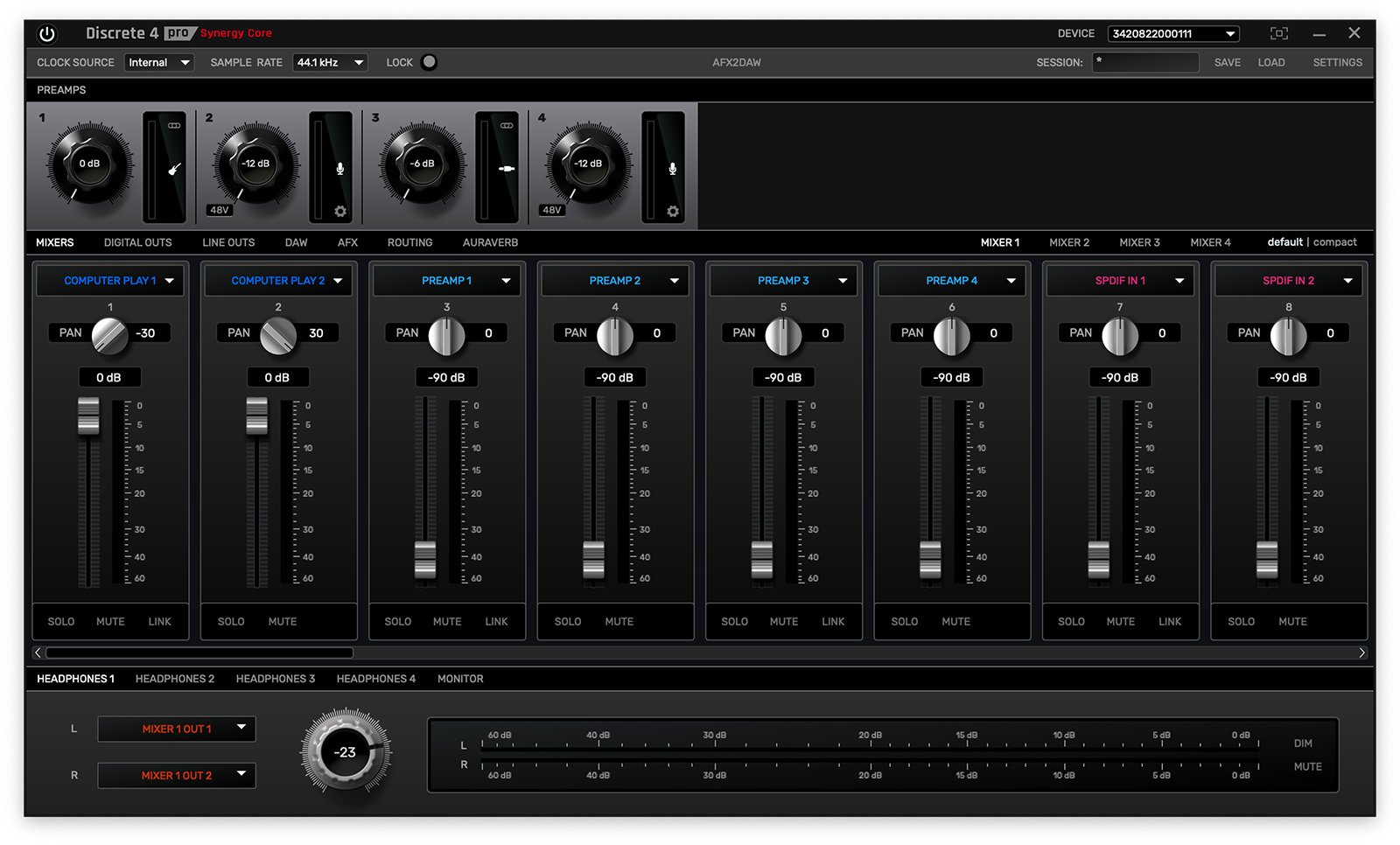Solo the Preamp 3 channel
The image size is (1400, 845).
(x=734, y=622)
